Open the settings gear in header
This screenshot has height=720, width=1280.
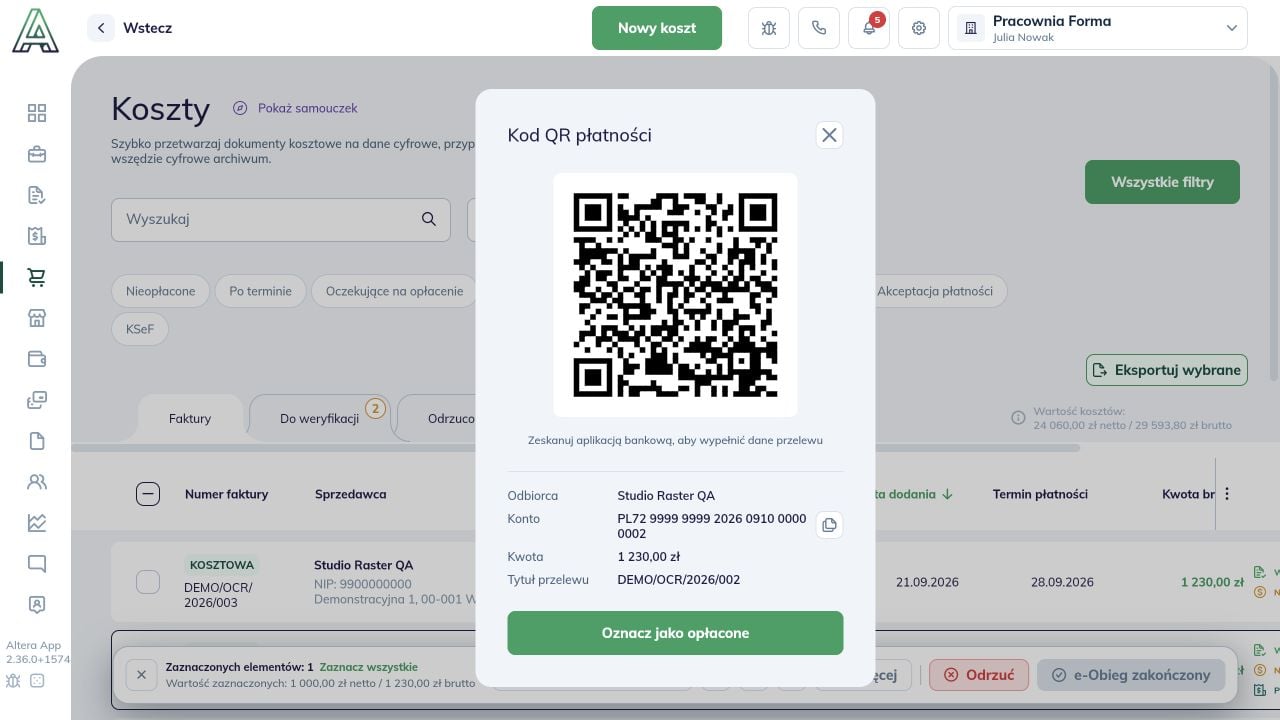(x=919, y=28)
